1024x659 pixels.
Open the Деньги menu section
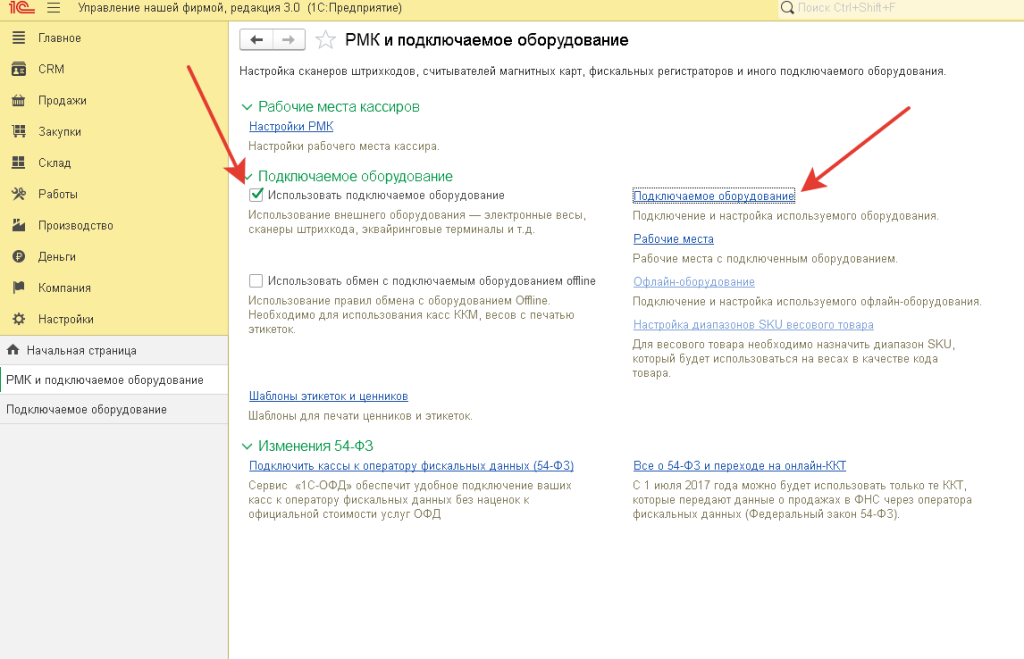pos(114,257)
